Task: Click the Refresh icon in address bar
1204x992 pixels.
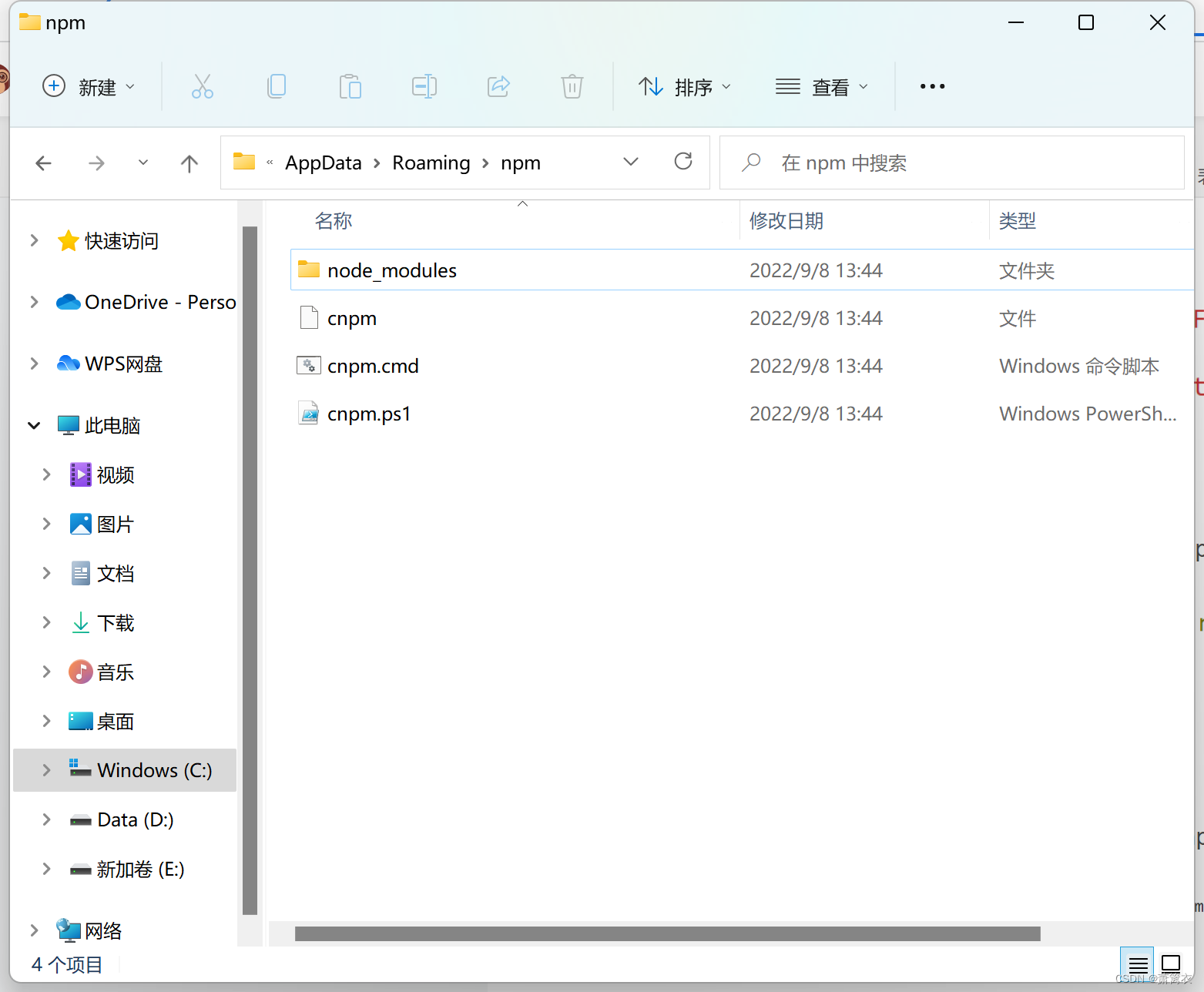Action: (683, 162)
